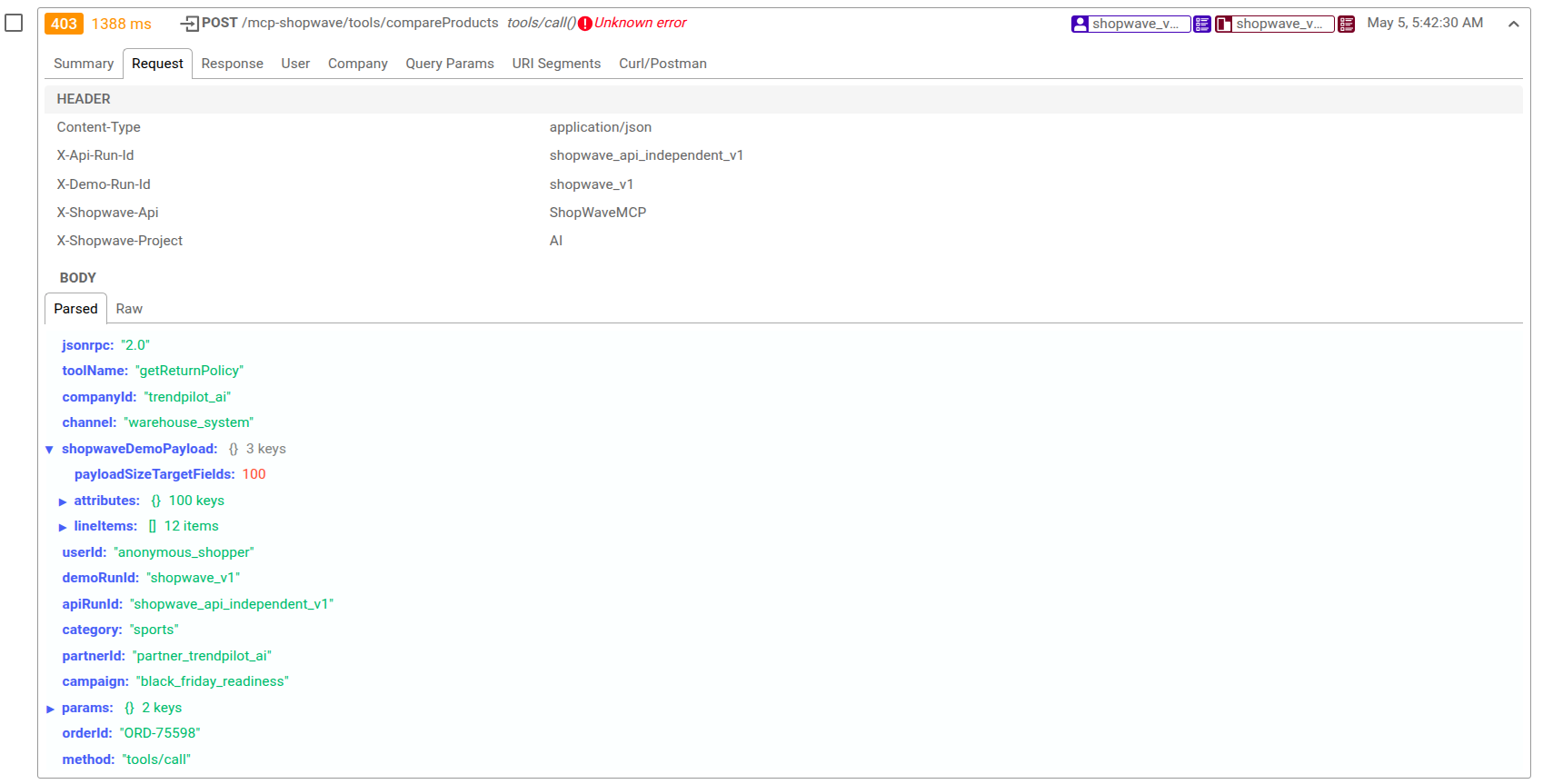The height and width of the screenshot is (784, 1543).
Task: Click the companyId value "trendpilot_ai"
Action: click(x=187, y=397)
